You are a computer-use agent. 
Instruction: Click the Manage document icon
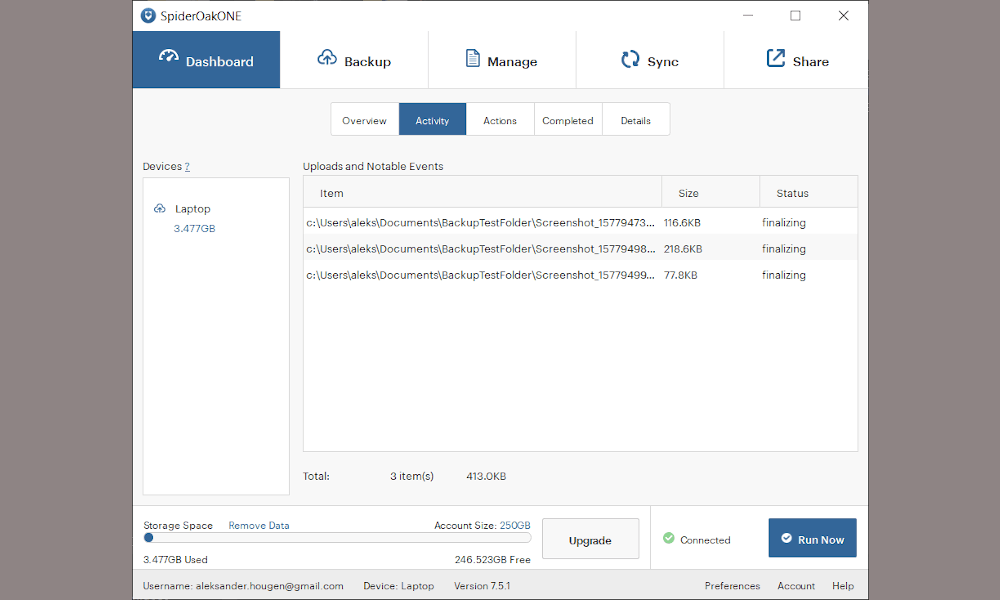pos(473,58)
